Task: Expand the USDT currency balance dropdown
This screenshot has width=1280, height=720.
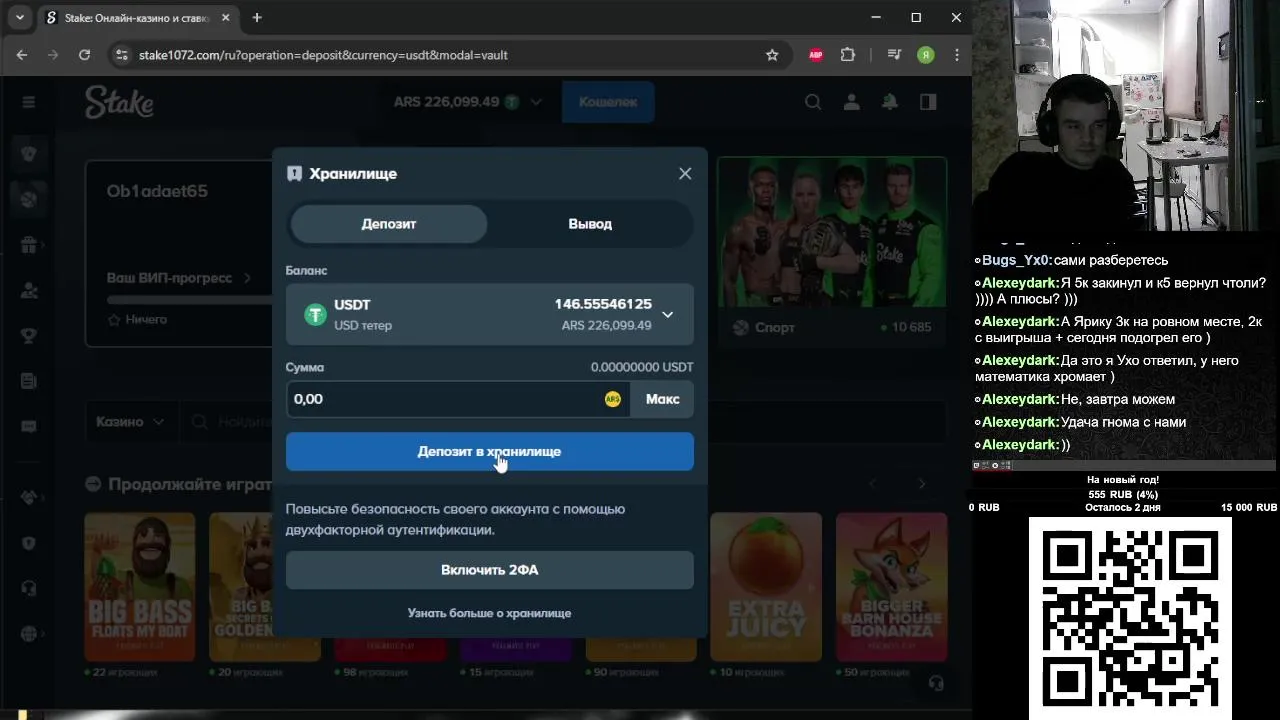Action: pos(667,315)
